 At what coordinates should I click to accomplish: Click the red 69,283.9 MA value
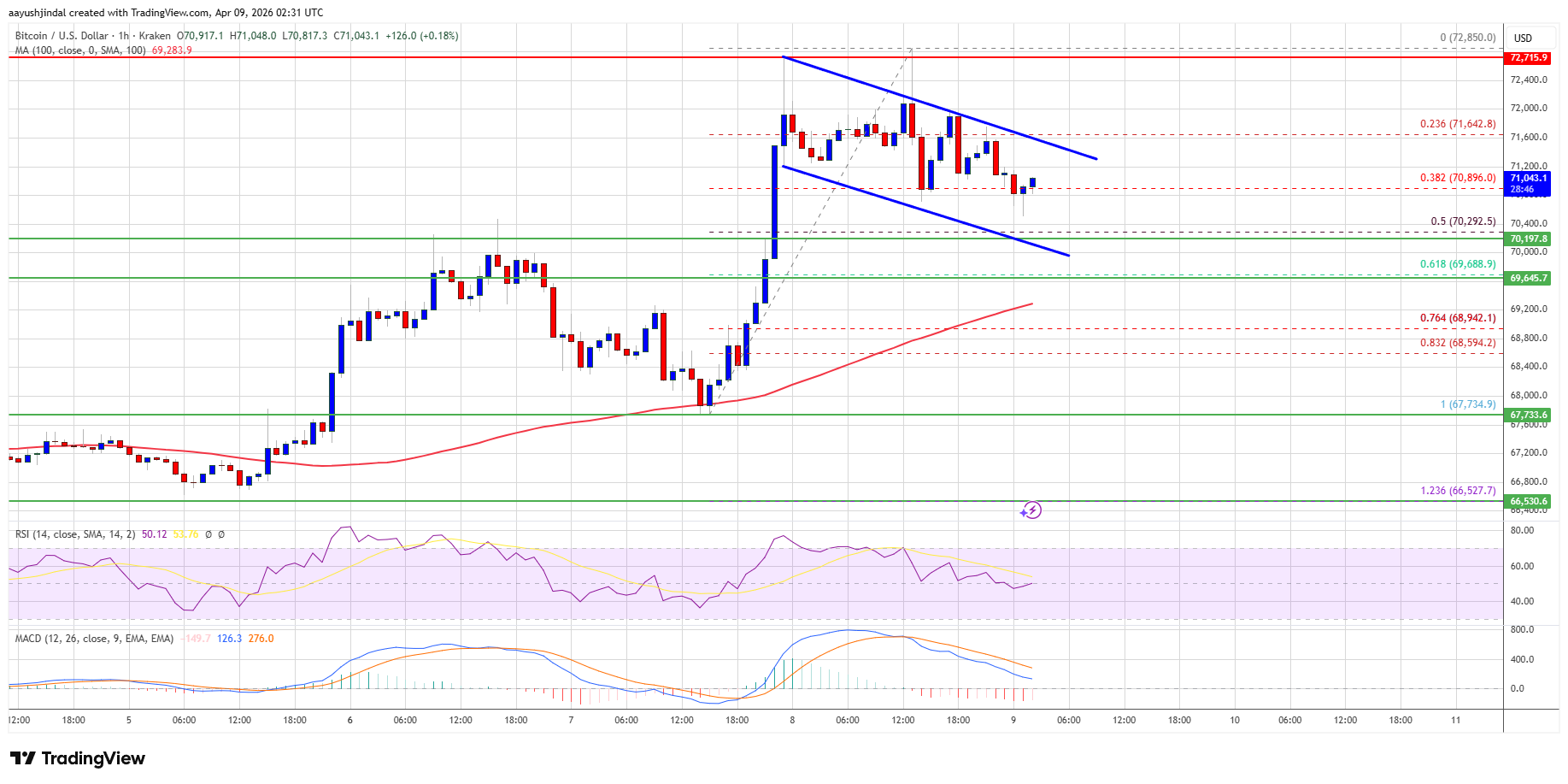[172, 50]
